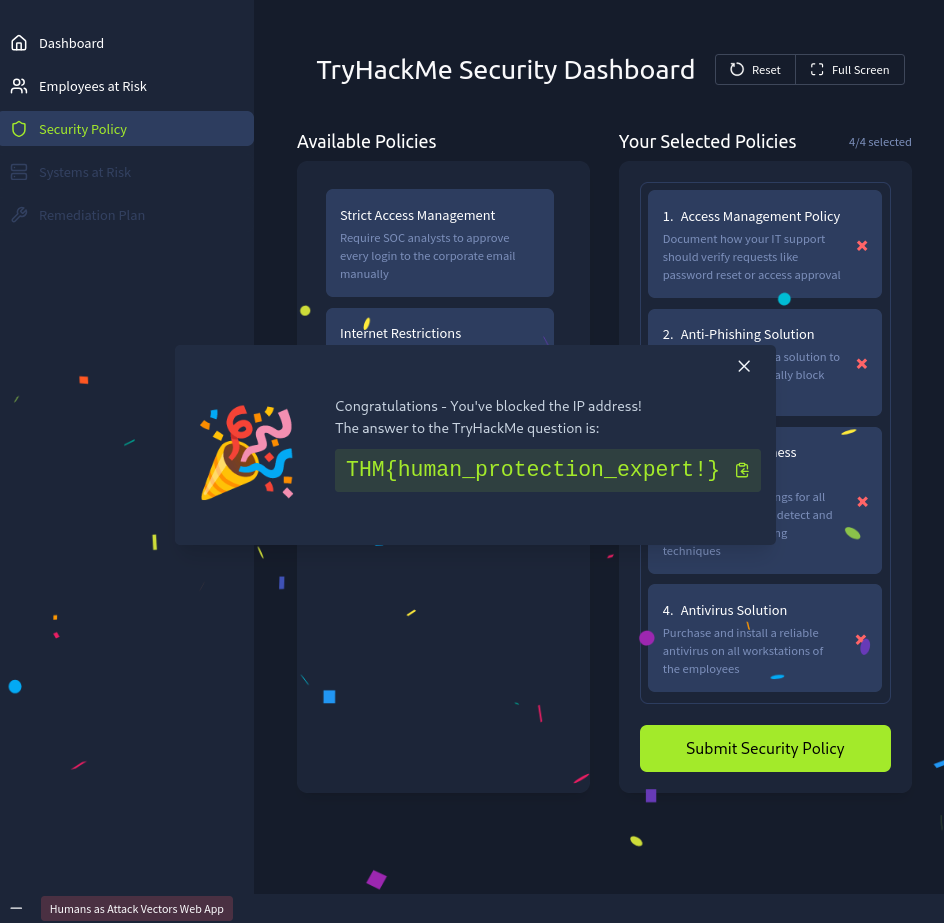The image size is (944, 923).
Task: Close the congratulations popup
Action: tap(744, 366)
